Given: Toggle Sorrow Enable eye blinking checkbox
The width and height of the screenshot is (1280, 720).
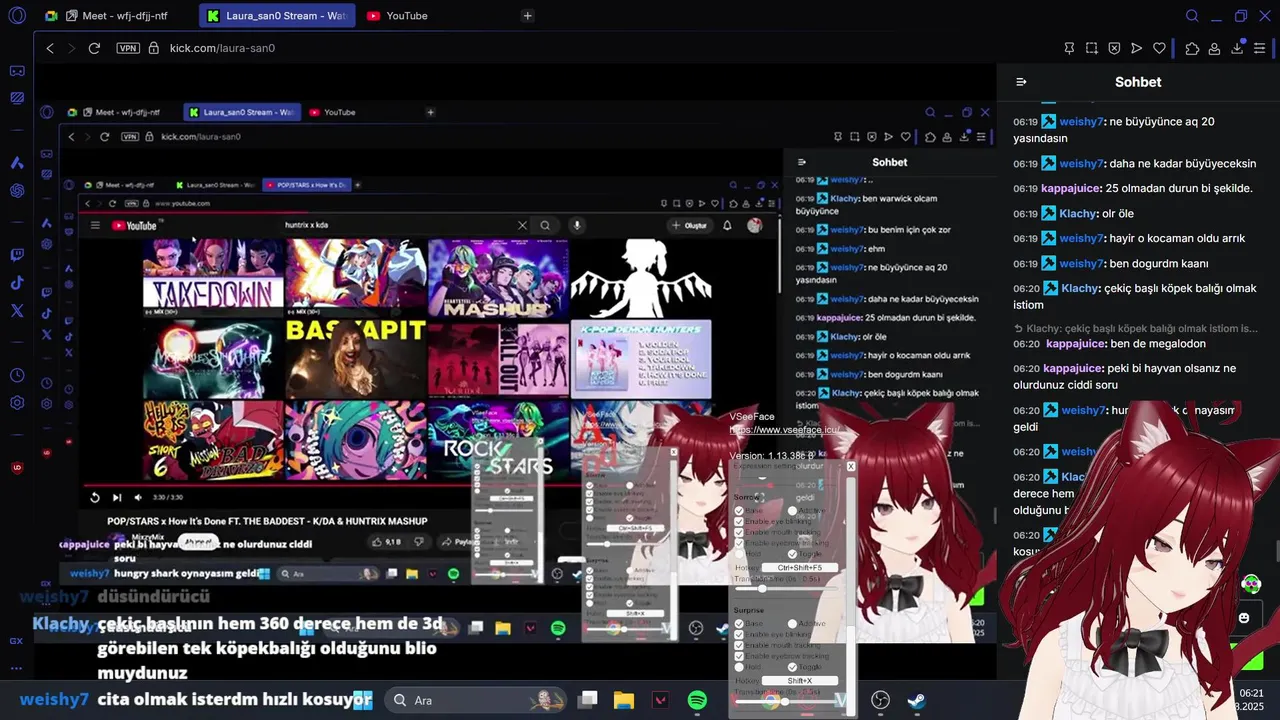Looking at the screenshot, I should point(739,522).
